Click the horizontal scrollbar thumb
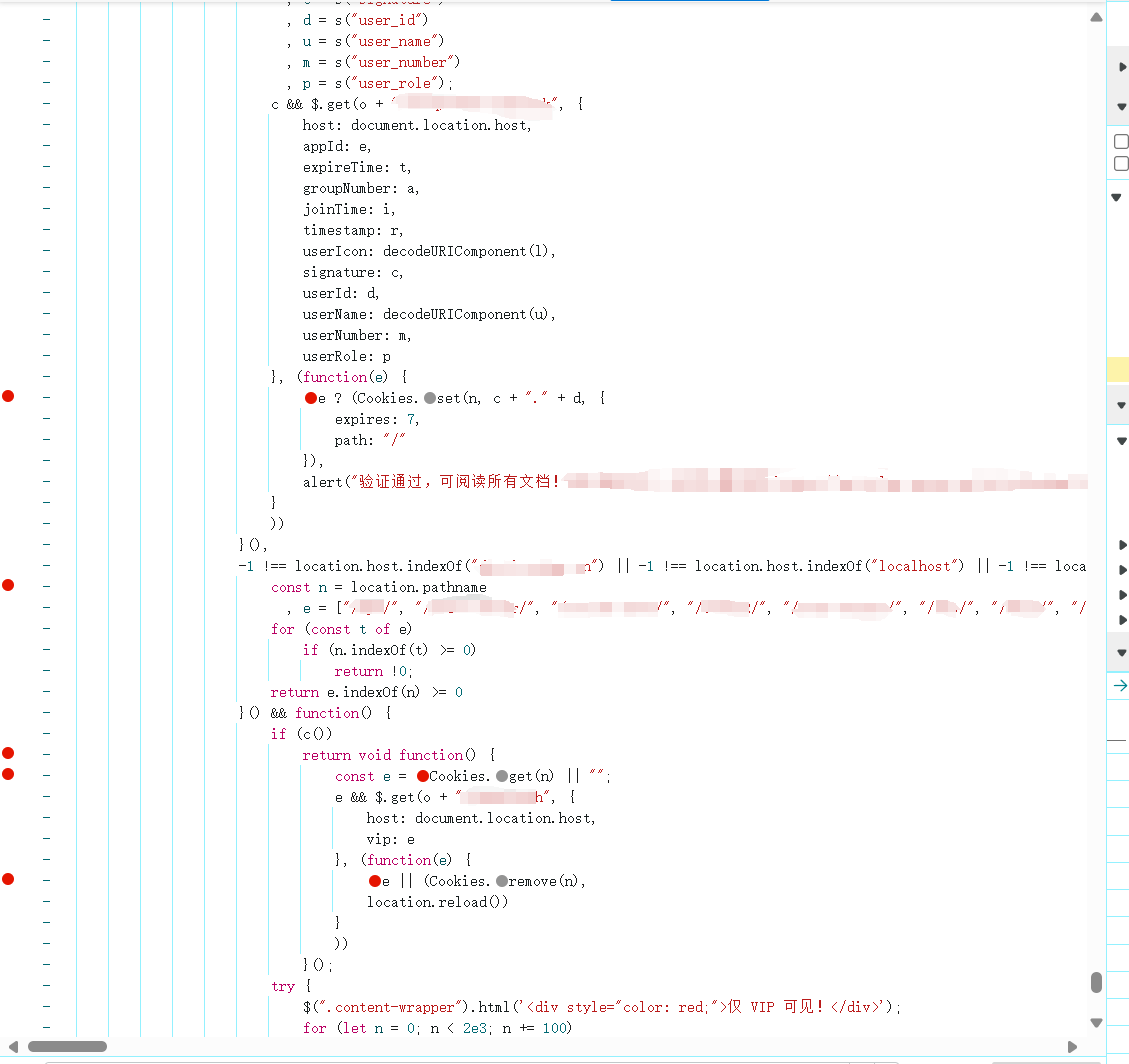Viewport: 1129px width, 1064px height. click(x=67, y=1047)
